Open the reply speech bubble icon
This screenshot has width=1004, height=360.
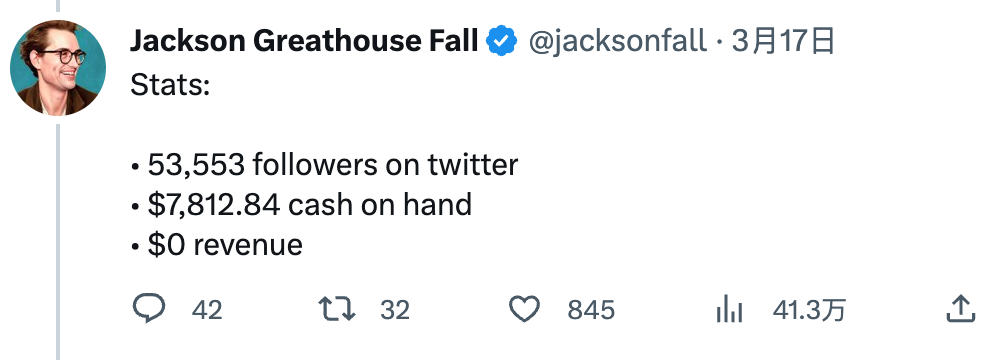(149, 309)
